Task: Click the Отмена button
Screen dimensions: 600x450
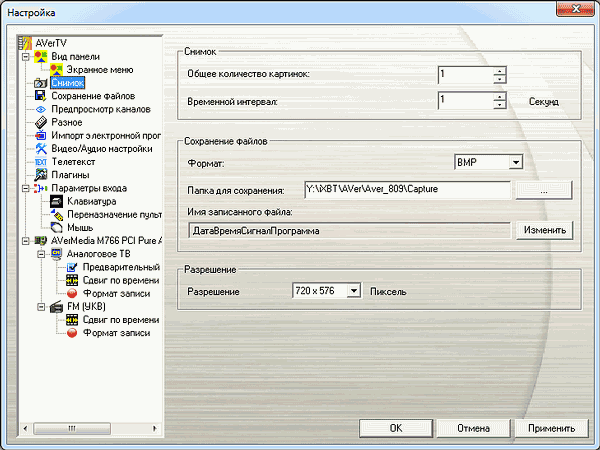Action: [473, 428]
